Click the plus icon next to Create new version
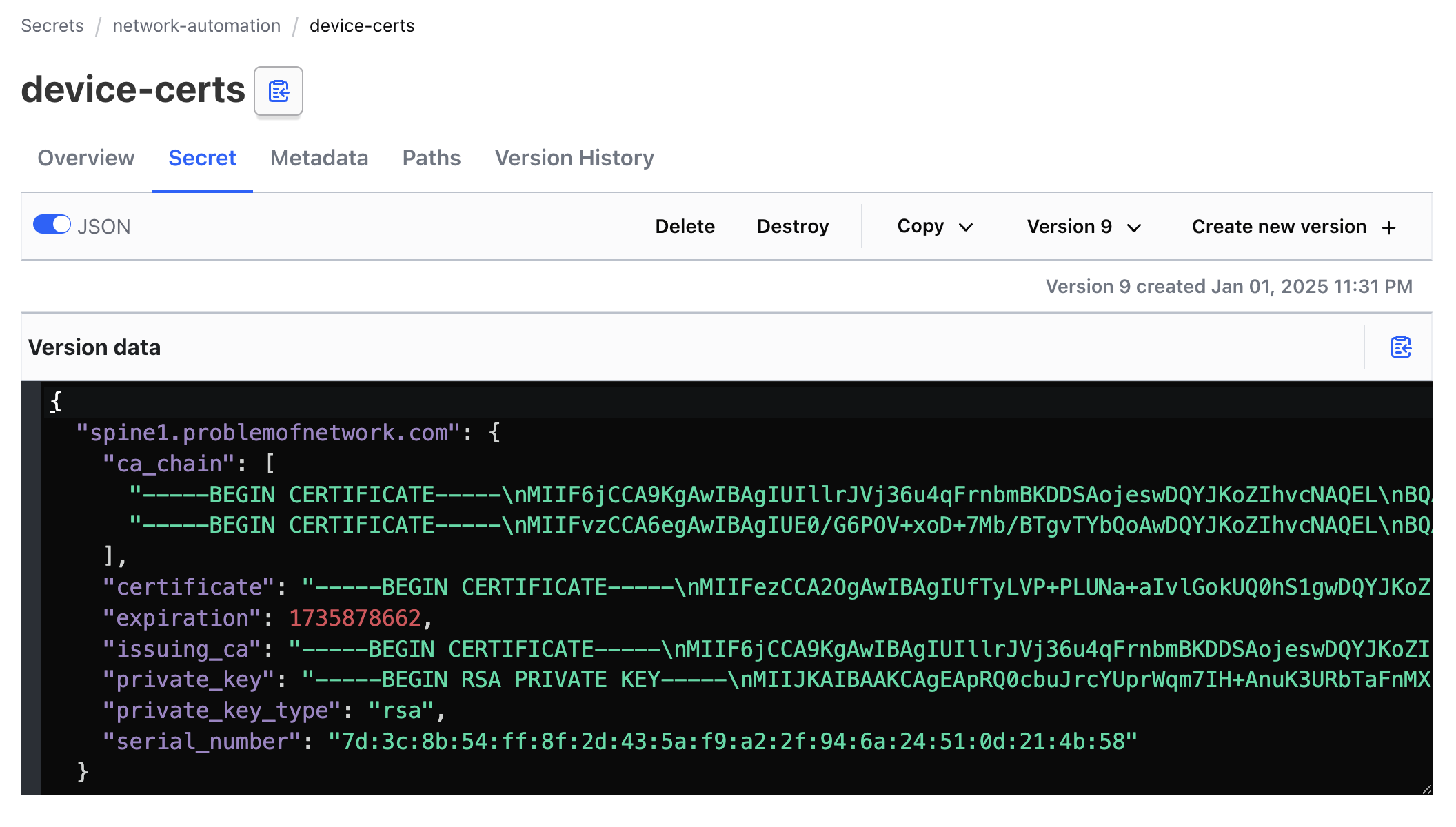 1388,226
